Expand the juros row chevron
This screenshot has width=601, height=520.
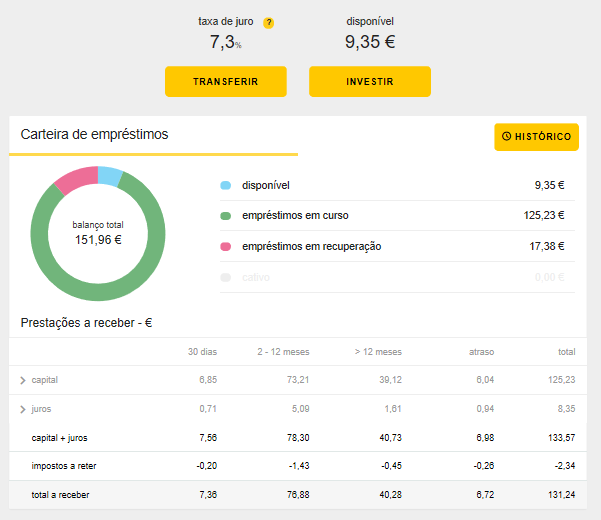coord(23,409)
